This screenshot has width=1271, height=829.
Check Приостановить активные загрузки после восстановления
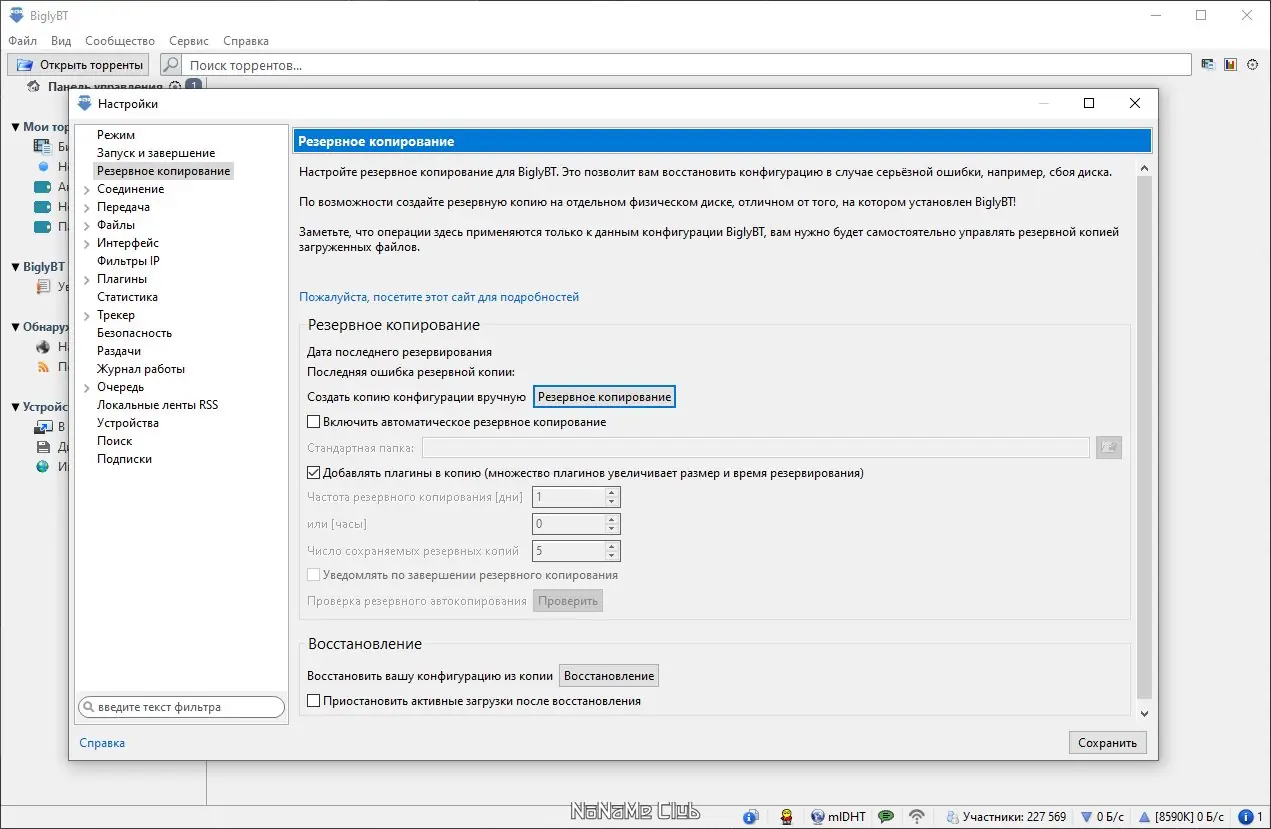[x=314, y=701]
